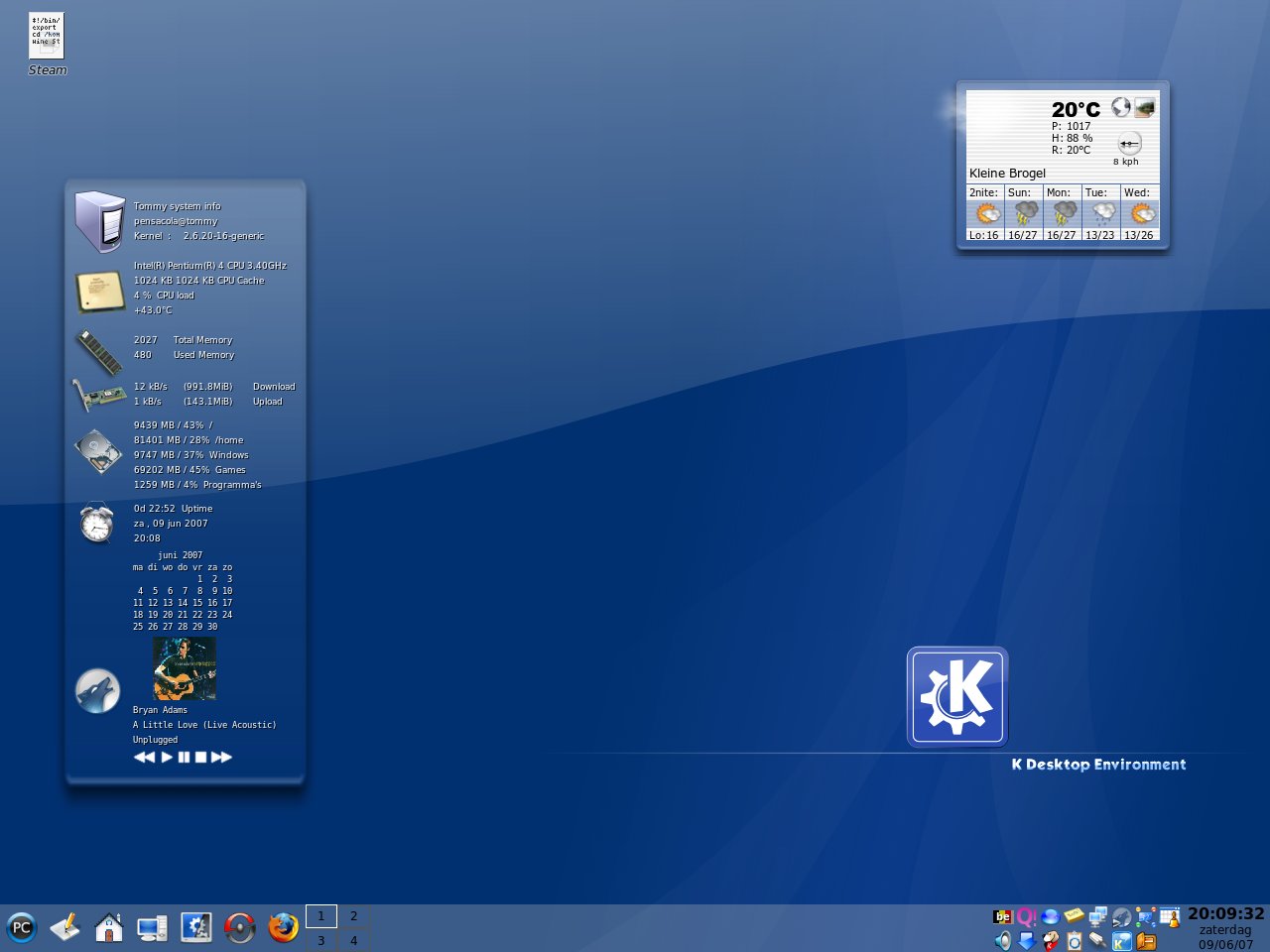Click the blue sphere tray icon

1051,916
